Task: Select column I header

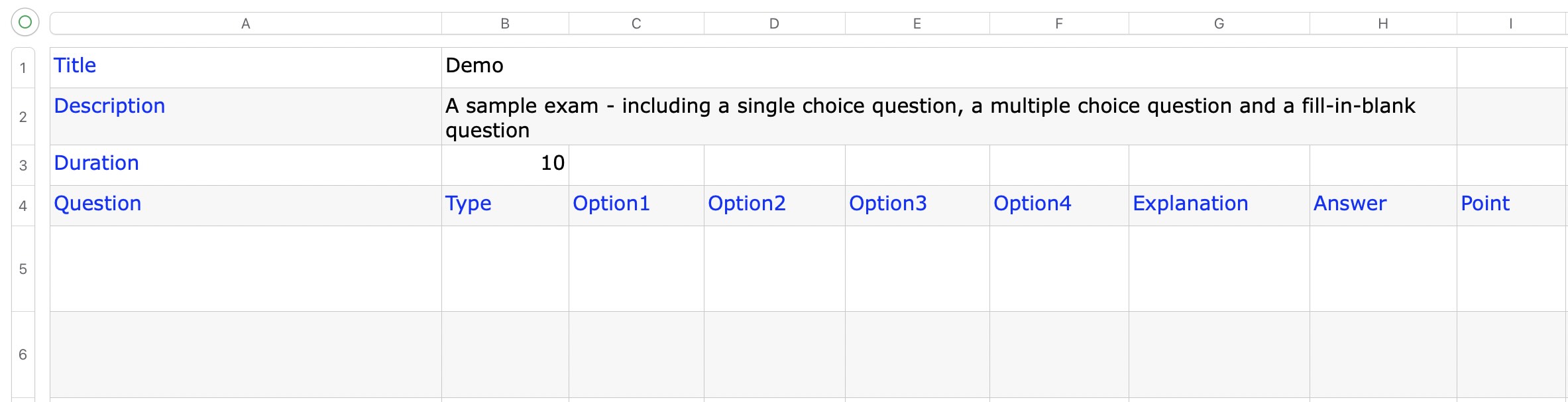Action: [x=1511, y=24]
